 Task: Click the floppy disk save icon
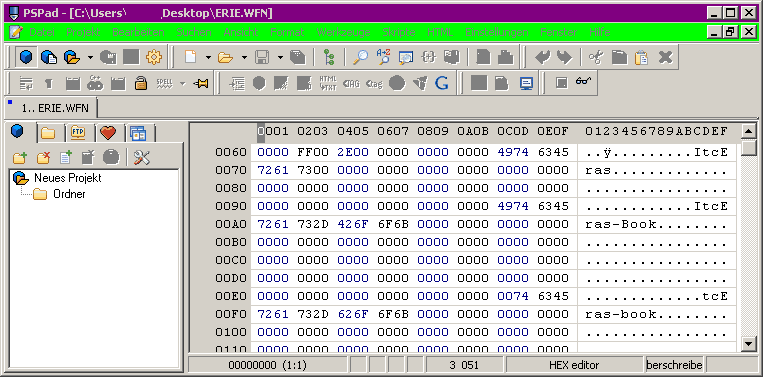click(x=262, y=58)
